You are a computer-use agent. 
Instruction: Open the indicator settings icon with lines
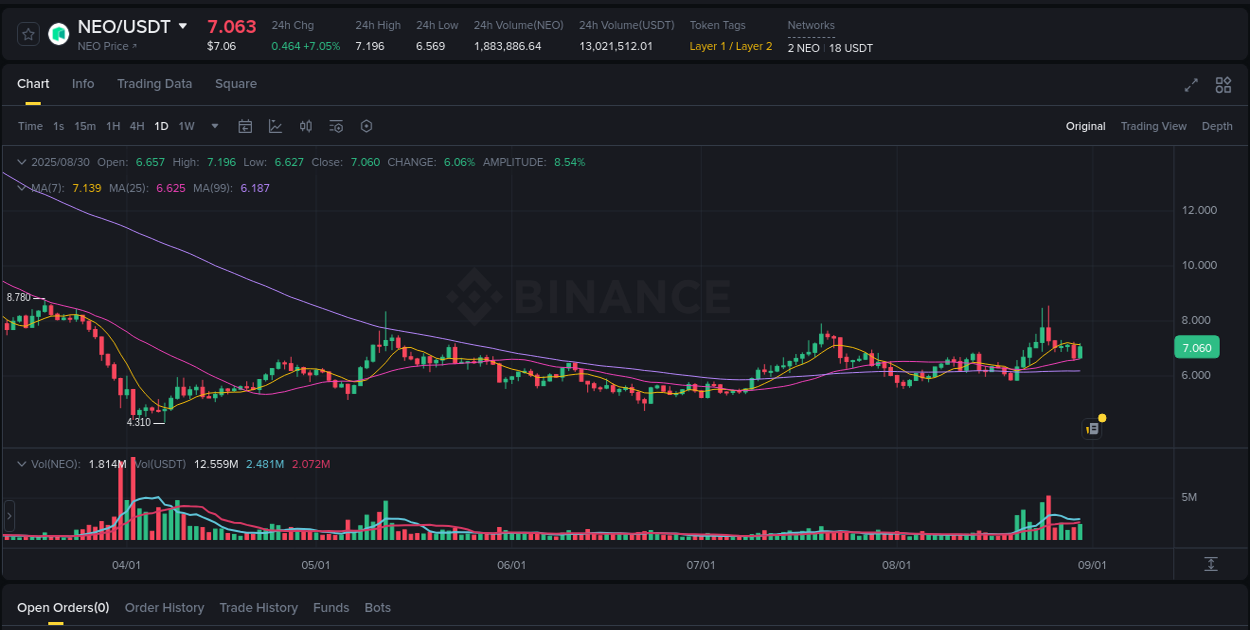coord(336,126)
